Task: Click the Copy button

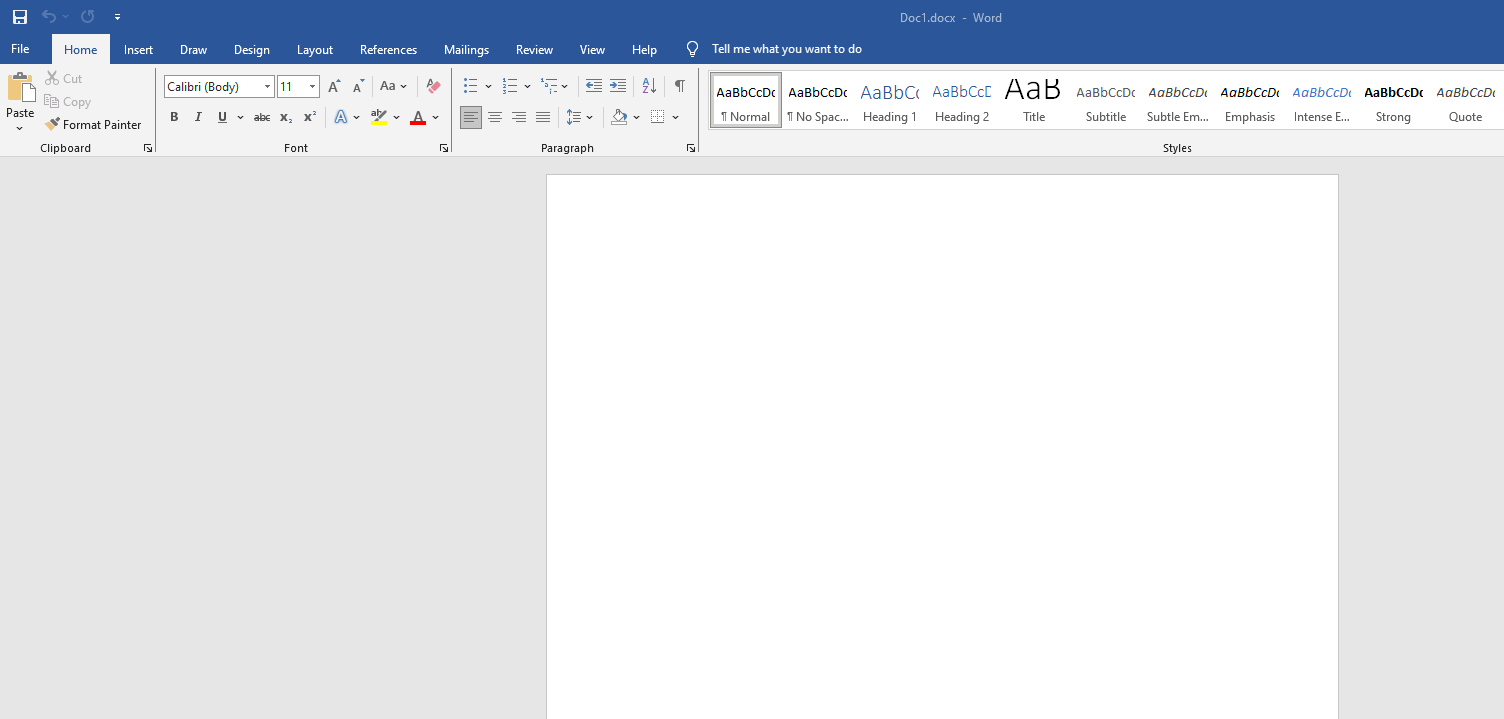Action: pos(67,101)
